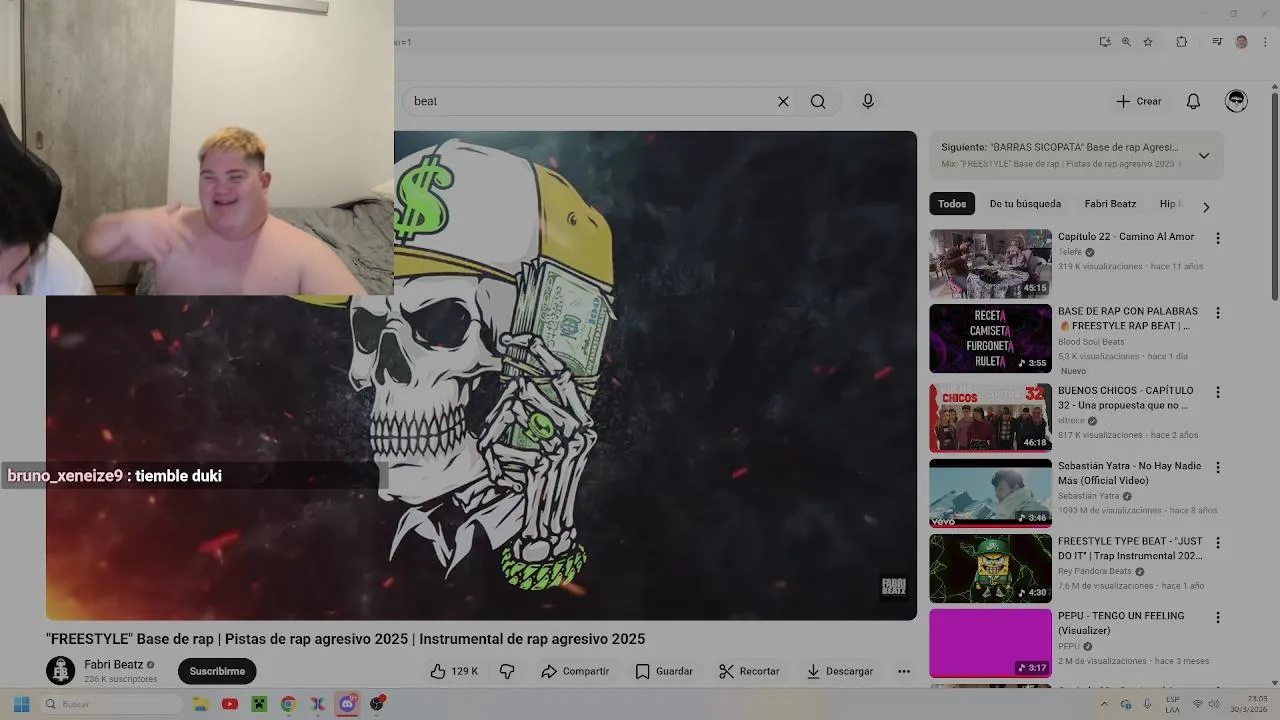Show hidden system tray icons
The height and width of the screenshot is (720, 1280).
pyautogui.click(x=1105, y=704)
